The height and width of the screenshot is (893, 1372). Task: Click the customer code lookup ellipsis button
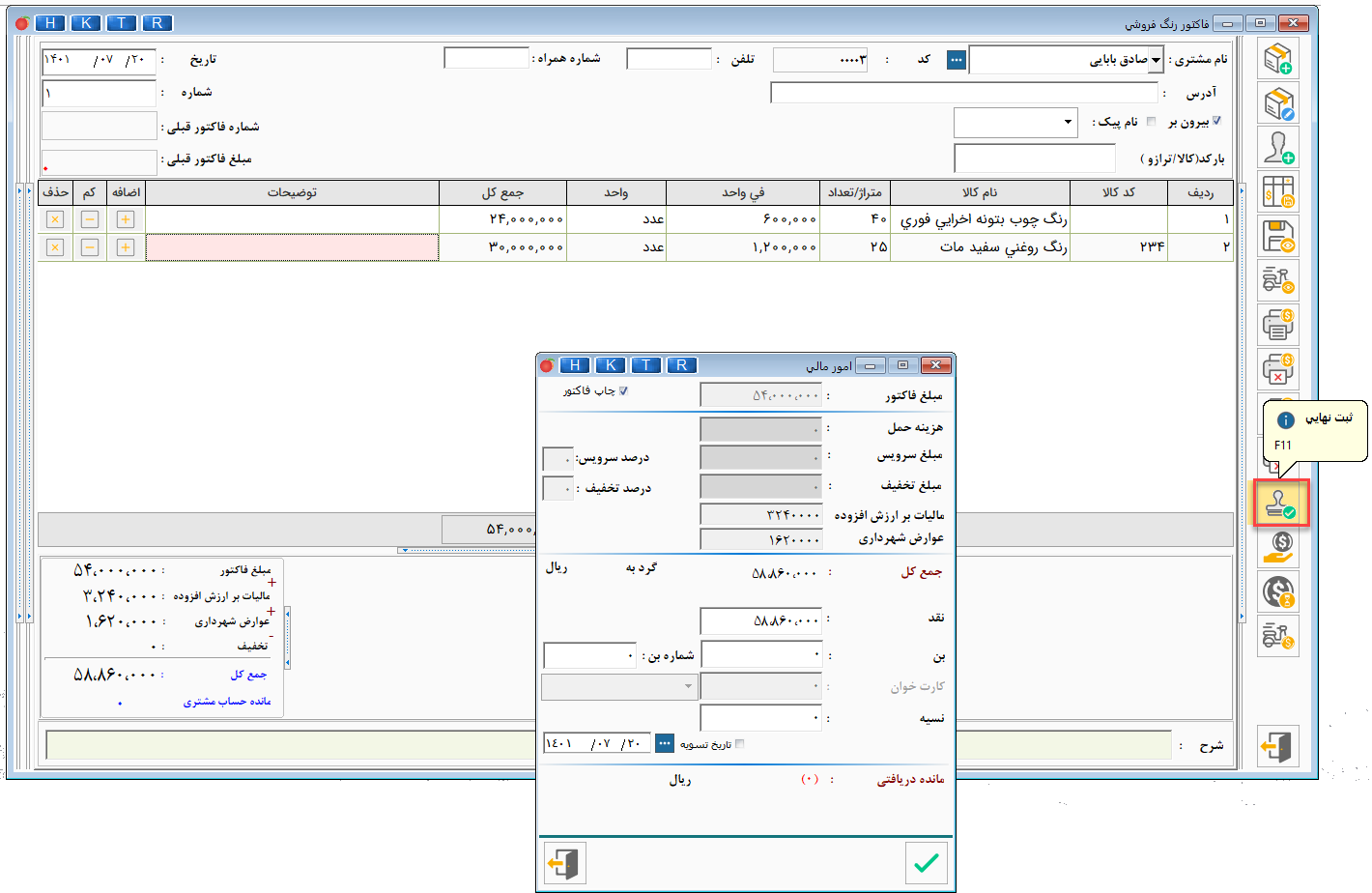click(956, 60)
